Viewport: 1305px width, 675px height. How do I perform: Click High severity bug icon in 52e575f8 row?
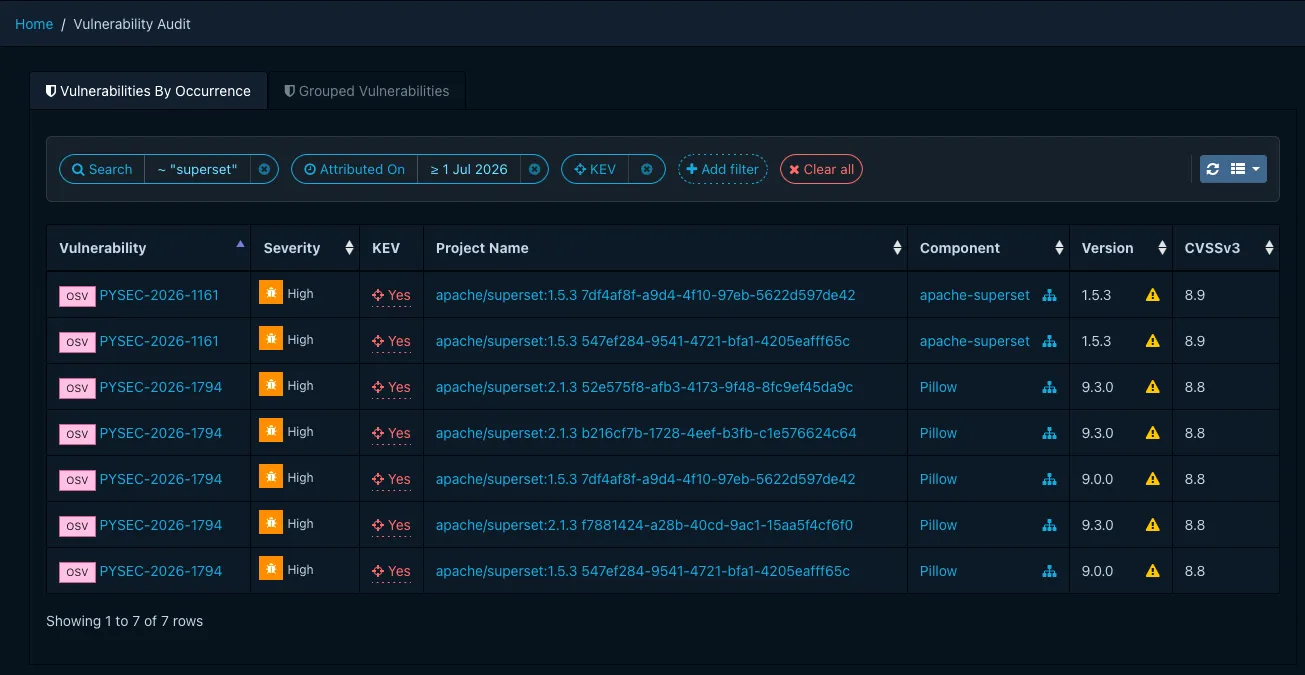coord(271,384)
